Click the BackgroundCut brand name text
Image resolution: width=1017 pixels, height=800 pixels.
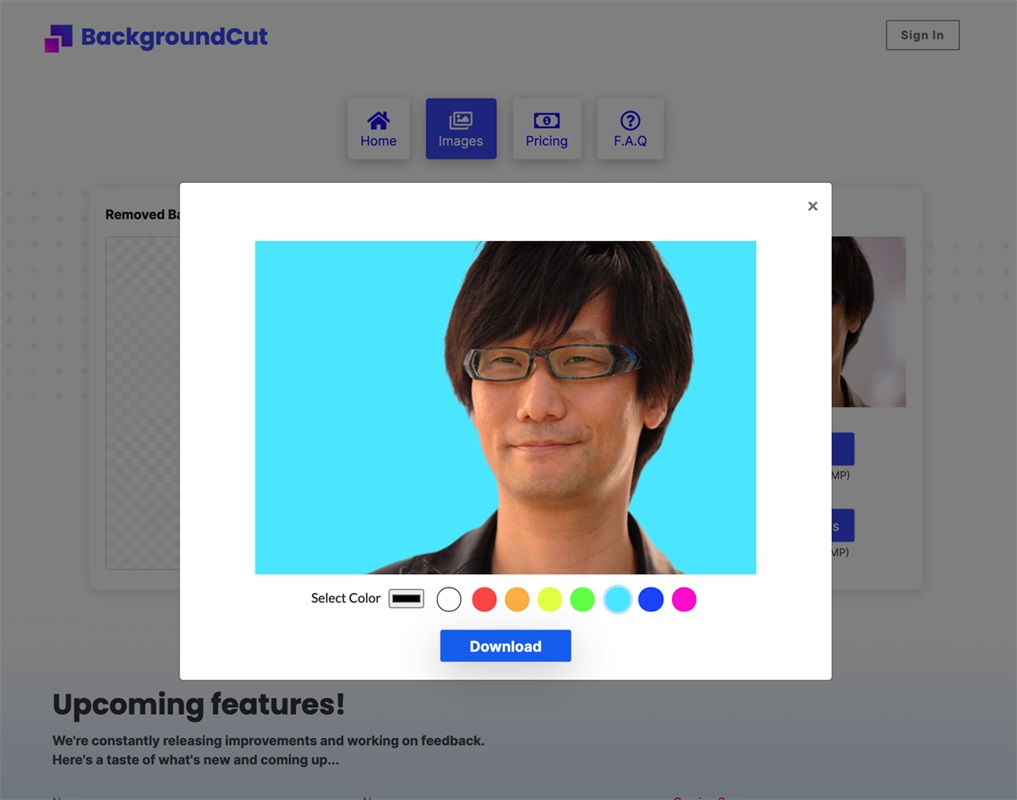coord(174,37)
